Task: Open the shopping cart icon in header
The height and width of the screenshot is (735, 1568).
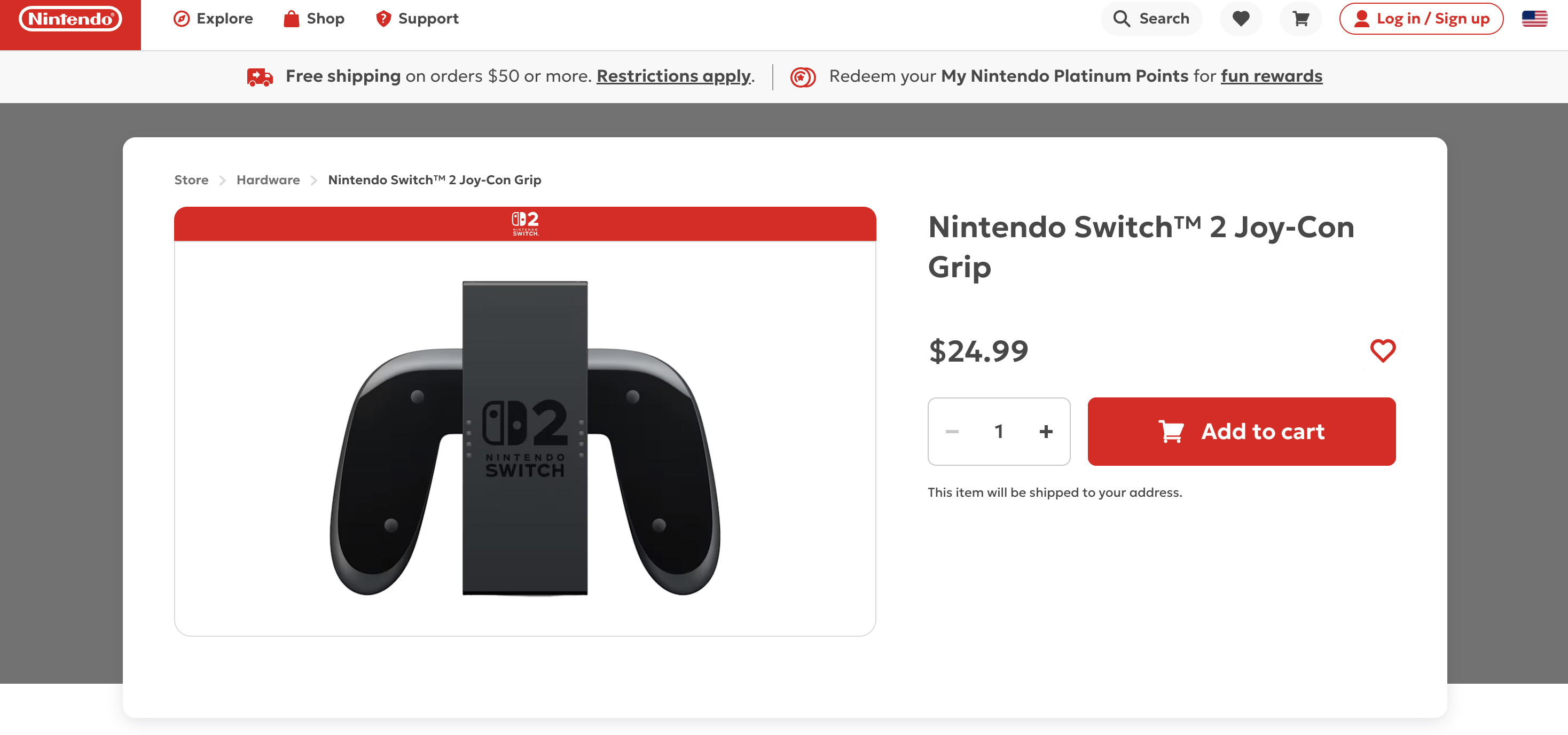Action: (1301, 19)
